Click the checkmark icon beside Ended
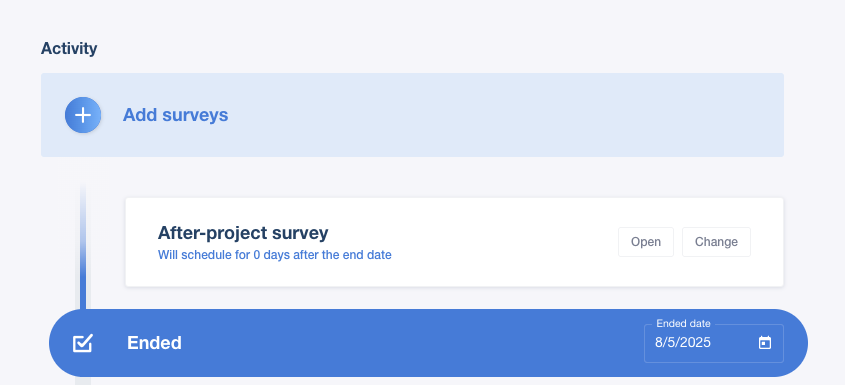The height and width of the screenshot is (385, 845). pyautogui.click(x=83, y=343)
